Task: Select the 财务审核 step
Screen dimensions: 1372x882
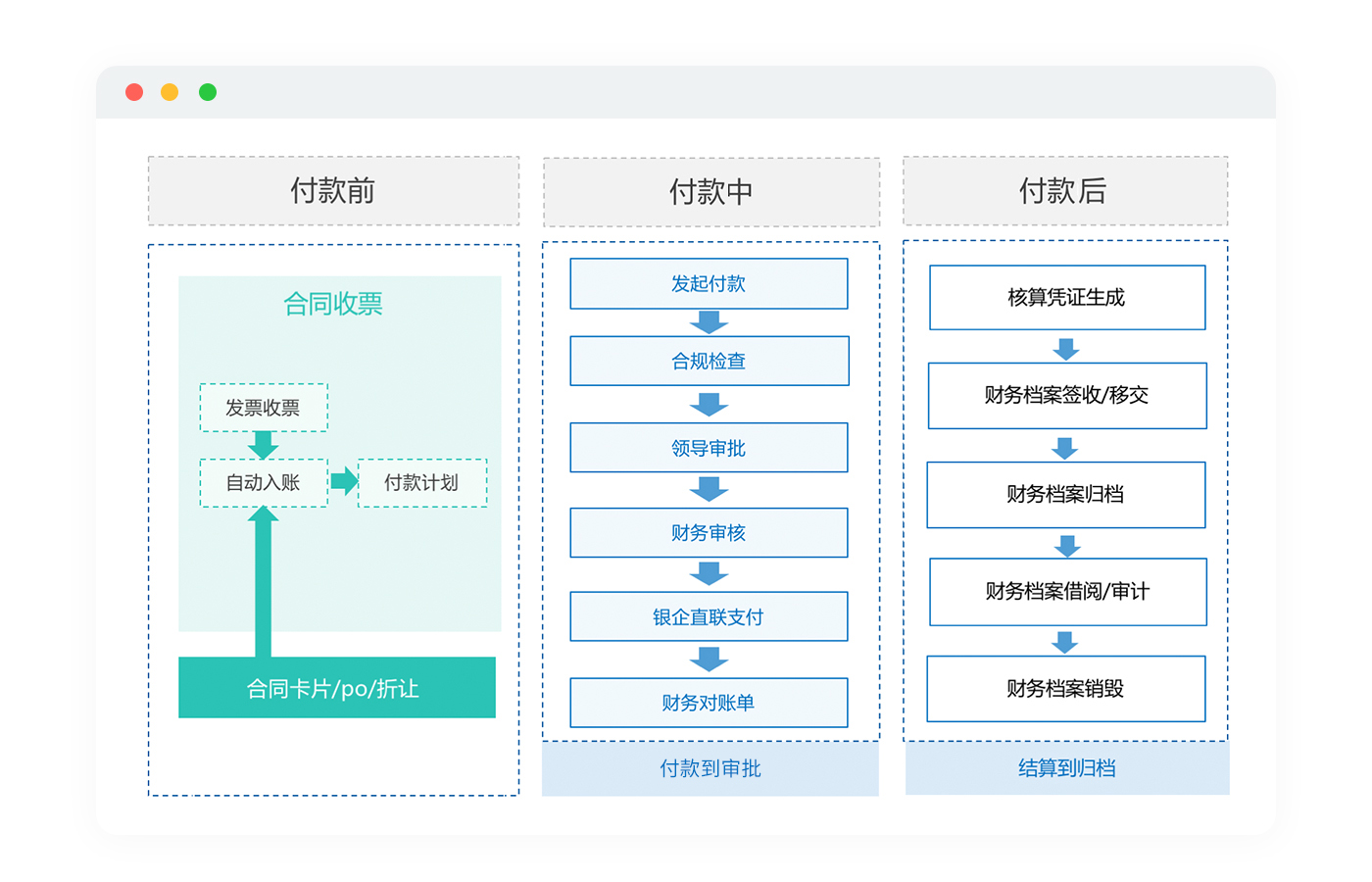Action: (709, 533)
